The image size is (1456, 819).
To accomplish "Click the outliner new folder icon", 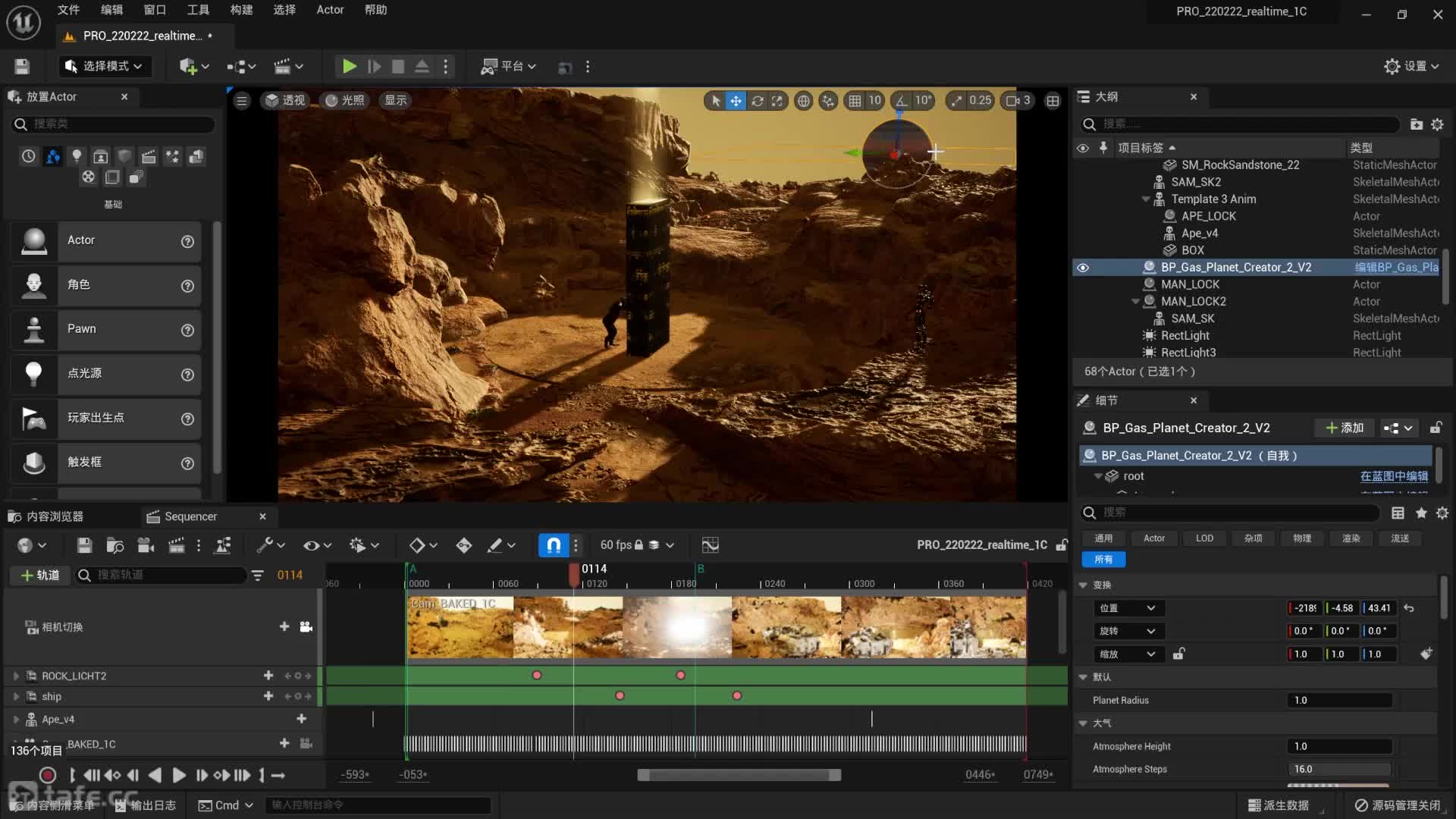I will coord(1416,124).
